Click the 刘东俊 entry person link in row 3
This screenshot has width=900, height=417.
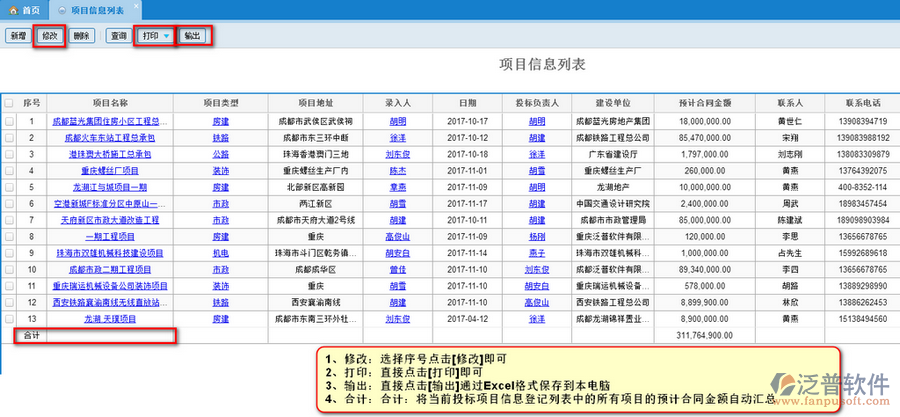point(397,154)
